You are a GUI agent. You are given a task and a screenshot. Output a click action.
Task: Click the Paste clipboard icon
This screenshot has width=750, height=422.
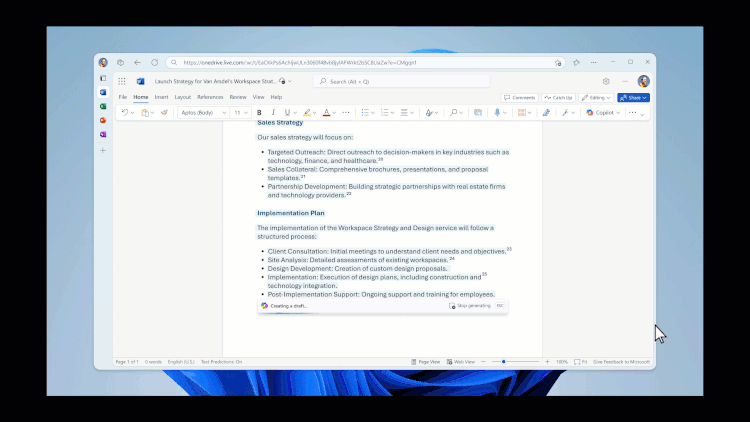pyautogui.click(x=145, y=112)
